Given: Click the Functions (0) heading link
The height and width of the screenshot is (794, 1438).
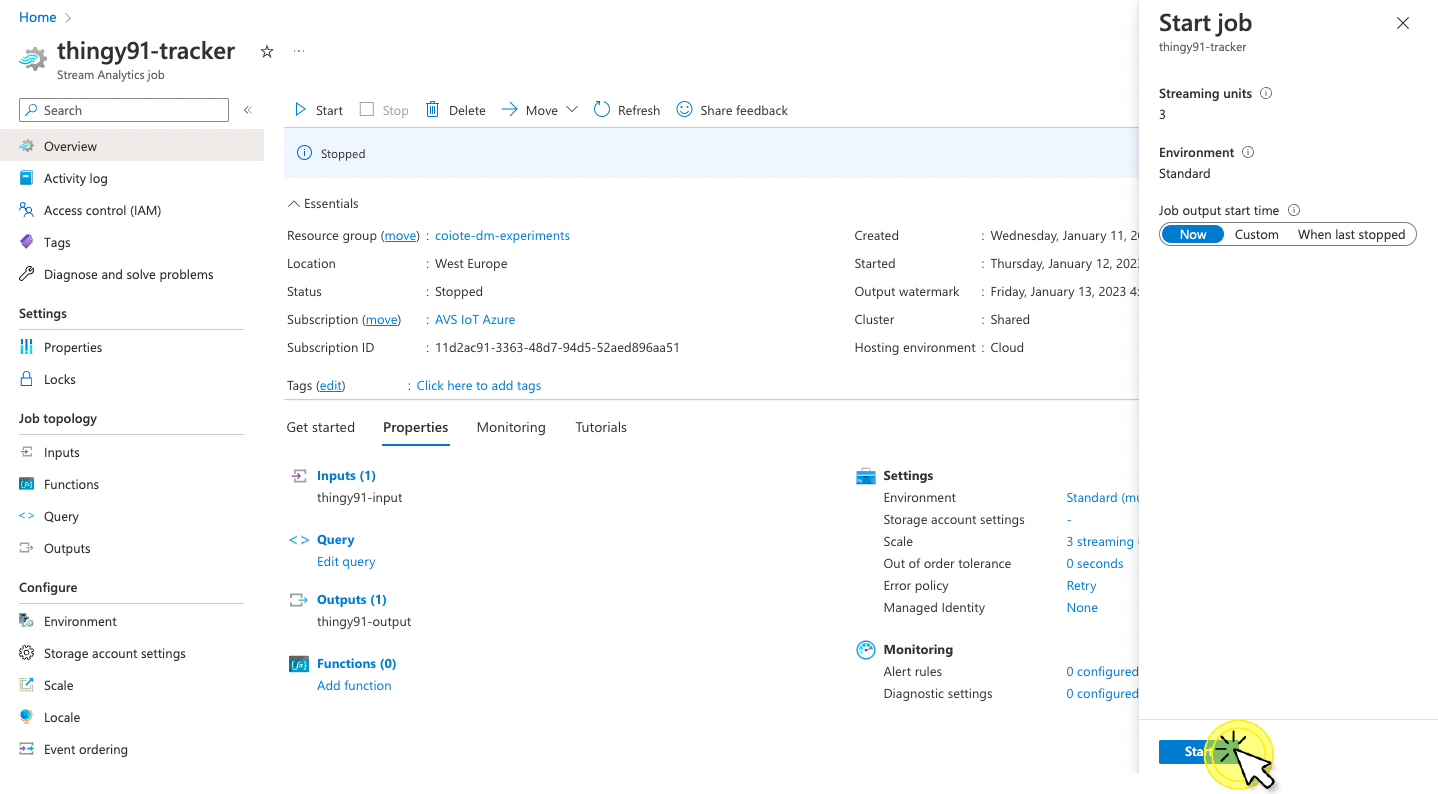Looking at the screenshot, I should point(357,664).
